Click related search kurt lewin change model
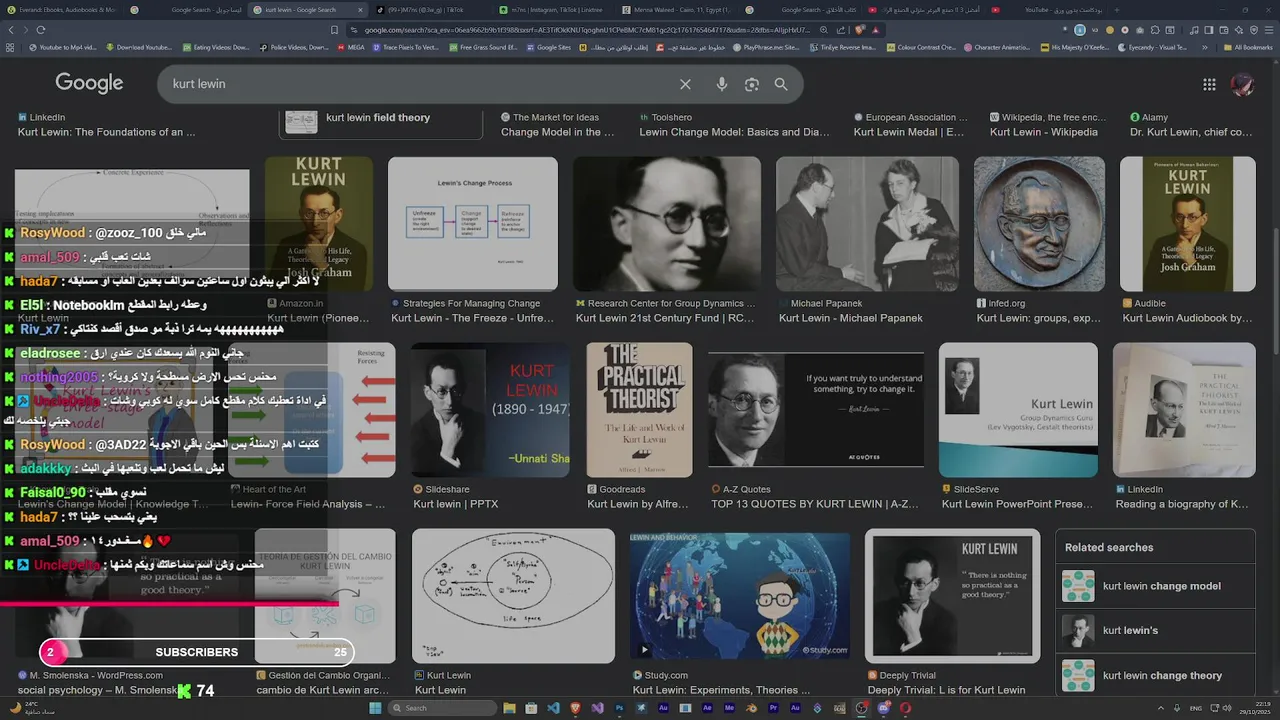1280x720 pixels. click(x=1155, y=586)
